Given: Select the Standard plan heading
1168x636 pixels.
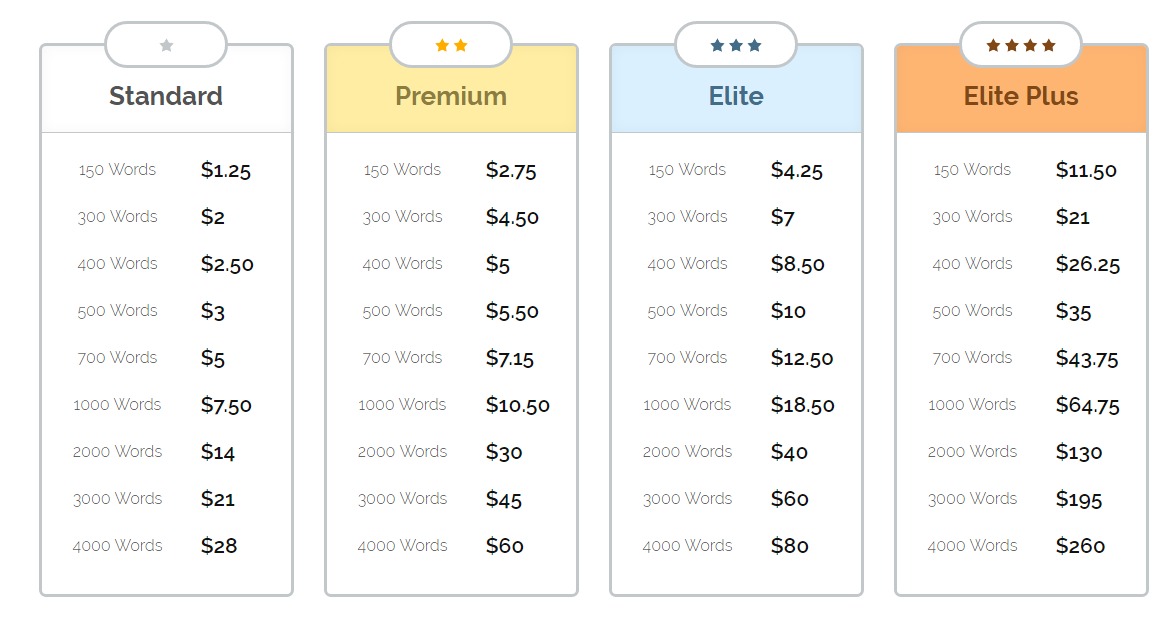Looking at the screenshot, I should coord(166,96).
